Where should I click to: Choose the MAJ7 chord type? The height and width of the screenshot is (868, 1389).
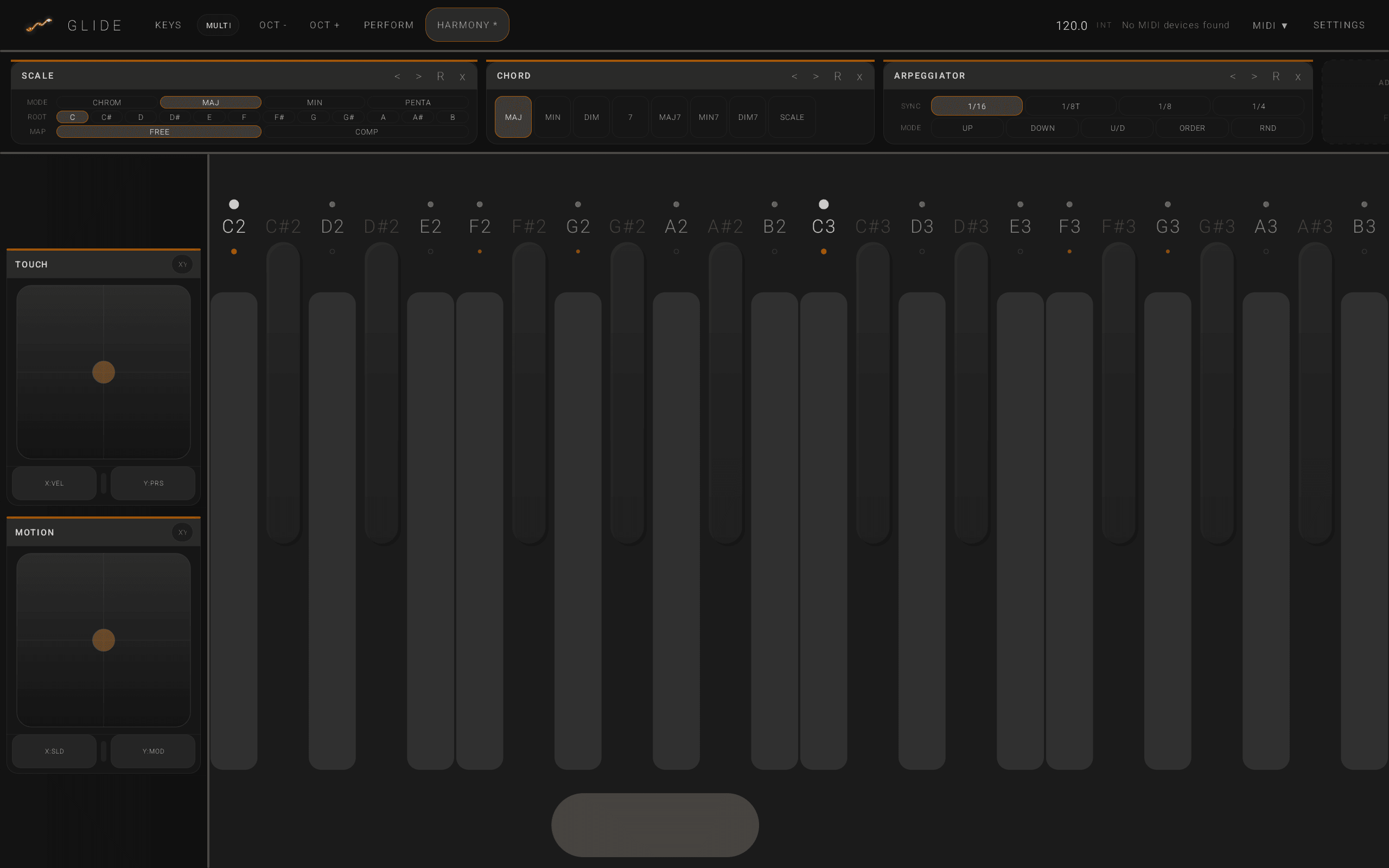pyautogui.click(x=670, y=117)
